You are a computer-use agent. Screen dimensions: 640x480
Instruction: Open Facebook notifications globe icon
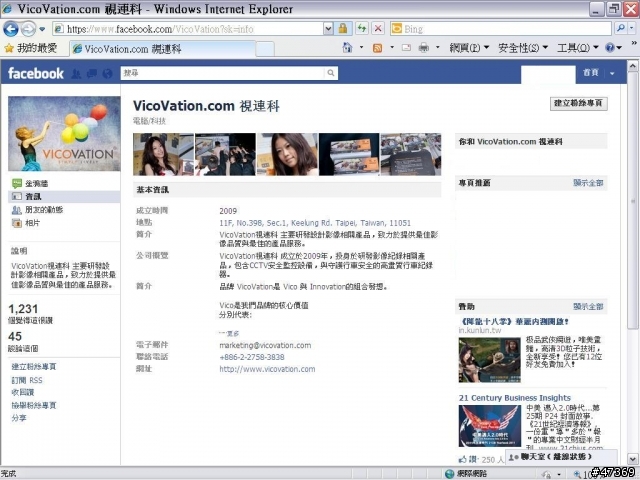(107, 73)
